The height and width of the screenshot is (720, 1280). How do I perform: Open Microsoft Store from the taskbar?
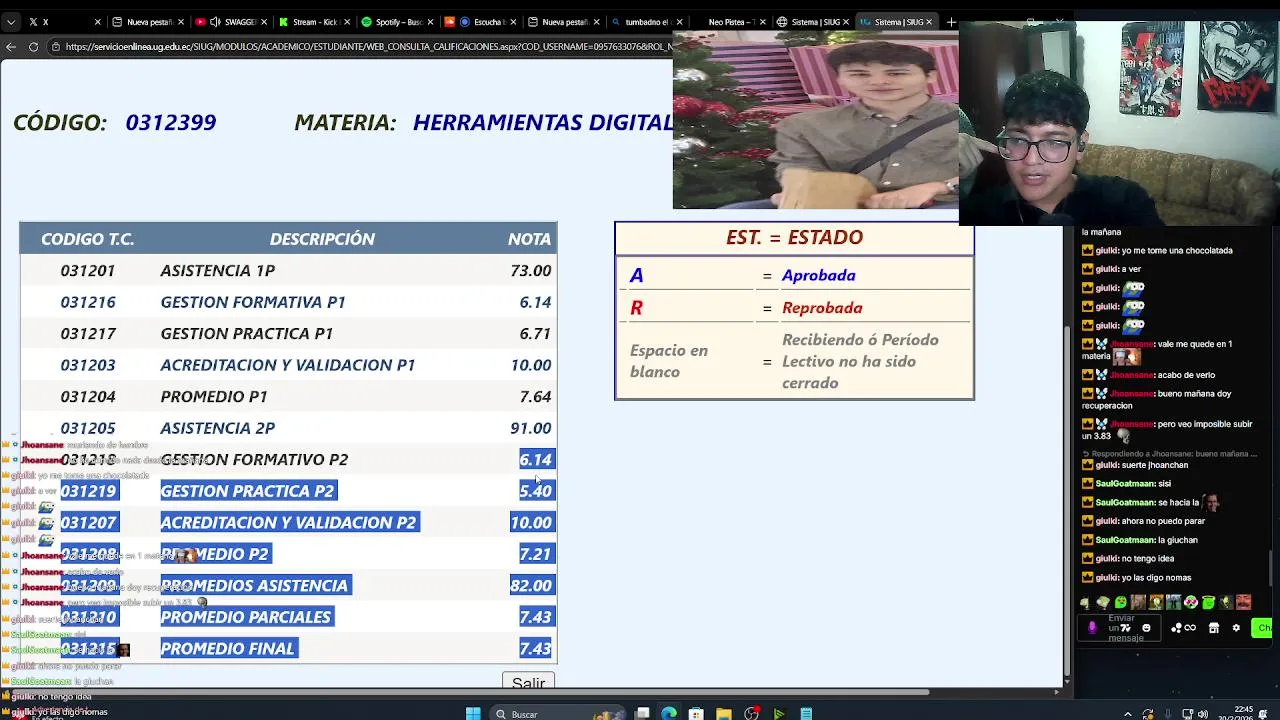pos(696,713)
